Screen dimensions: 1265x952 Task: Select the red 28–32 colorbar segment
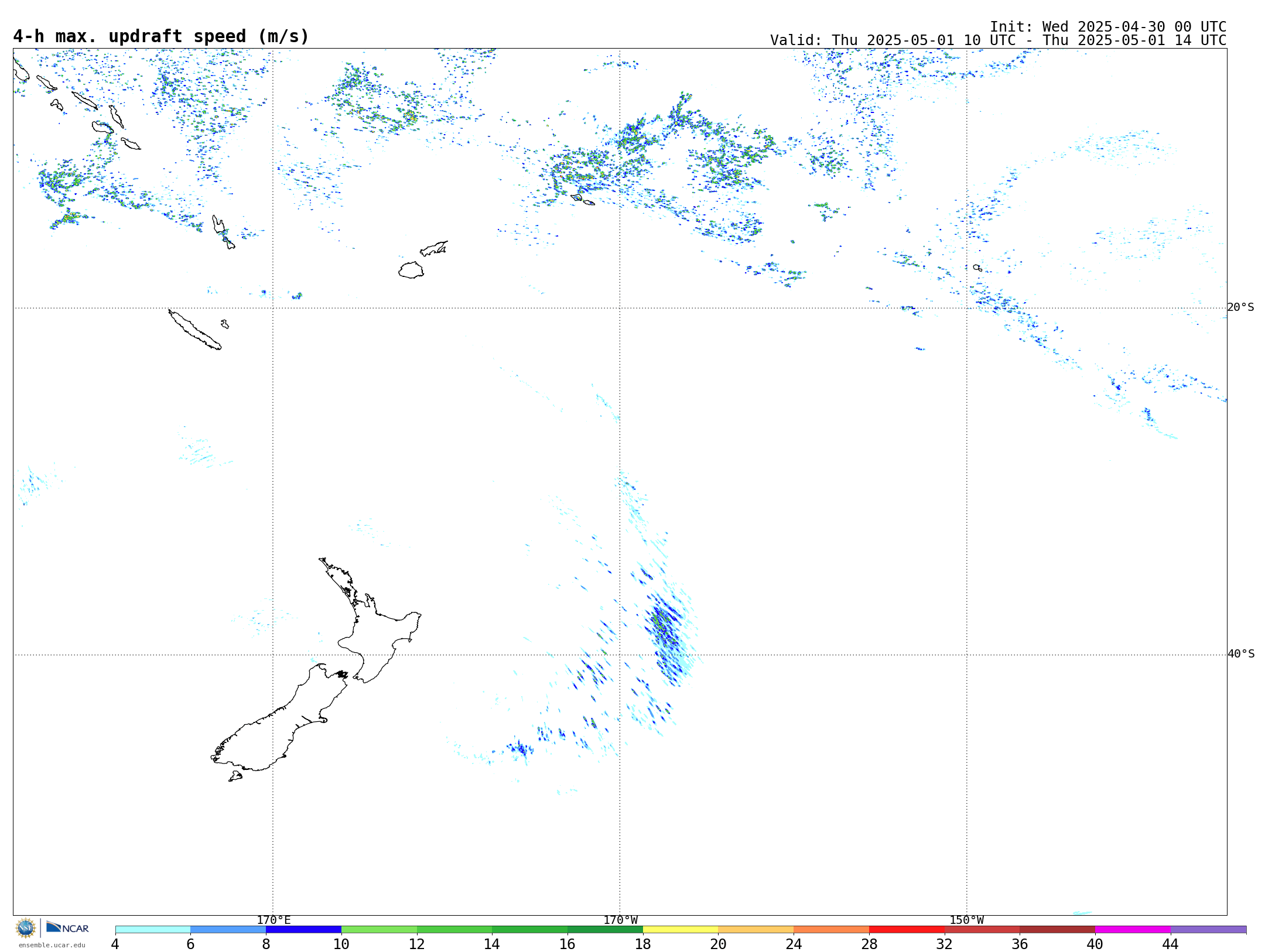coord(907,929)
